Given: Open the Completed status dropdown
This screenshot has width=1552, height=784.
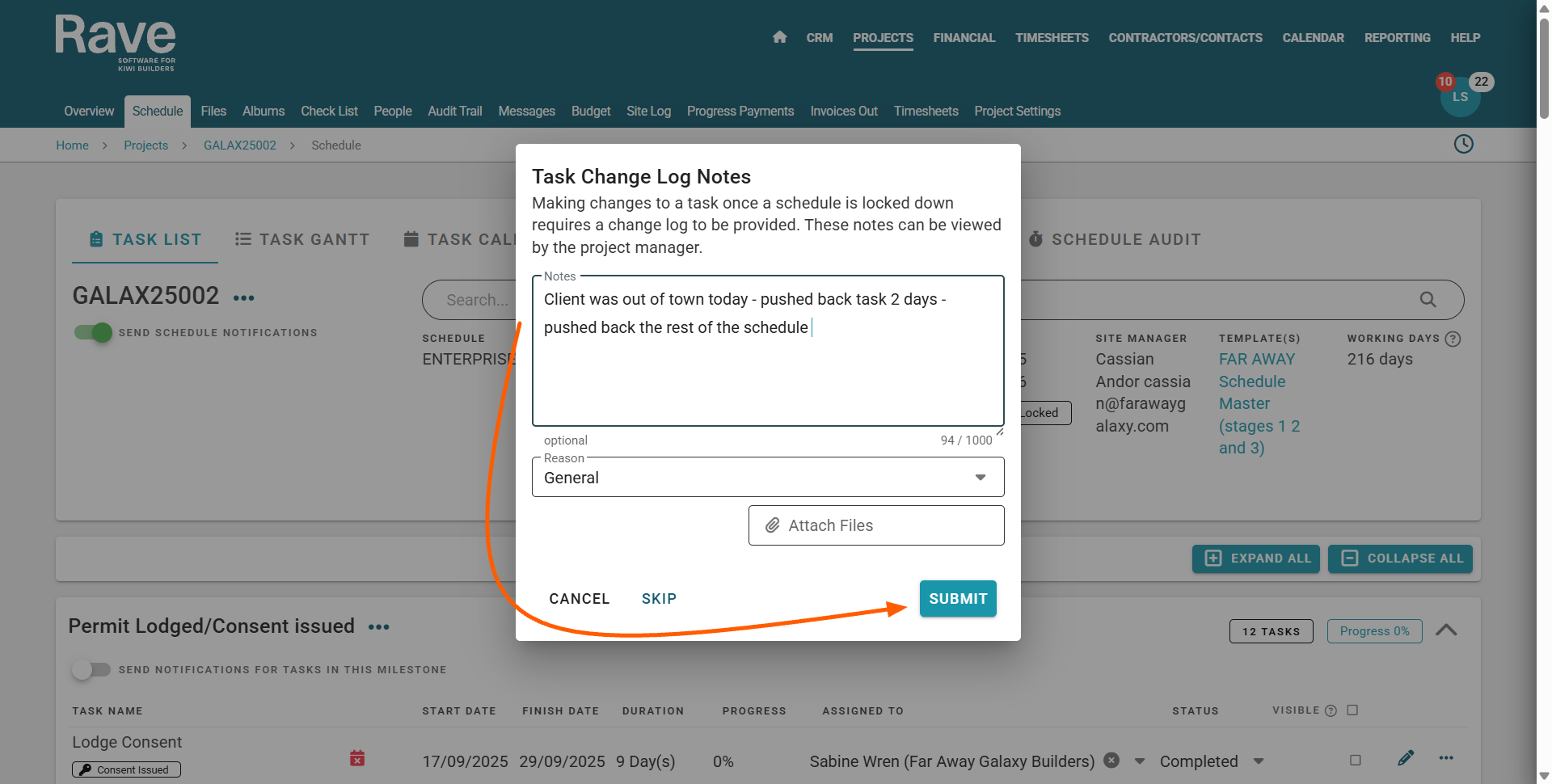Looking at the screenshot, I should (x=1259, y=761).
